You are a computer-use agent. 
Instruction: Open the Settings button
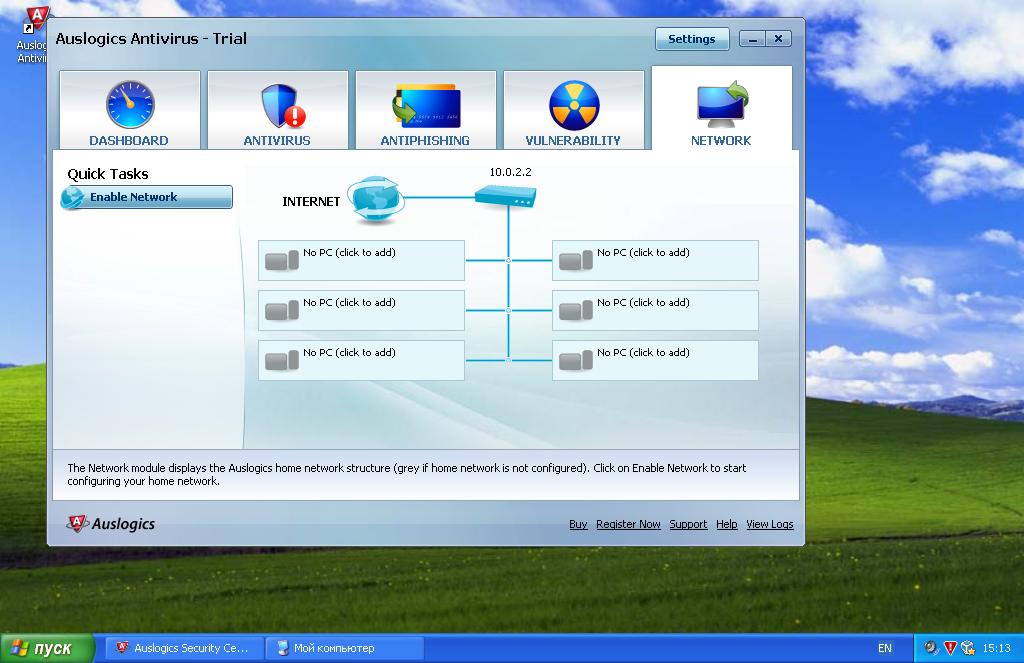(x=692, y=39)
